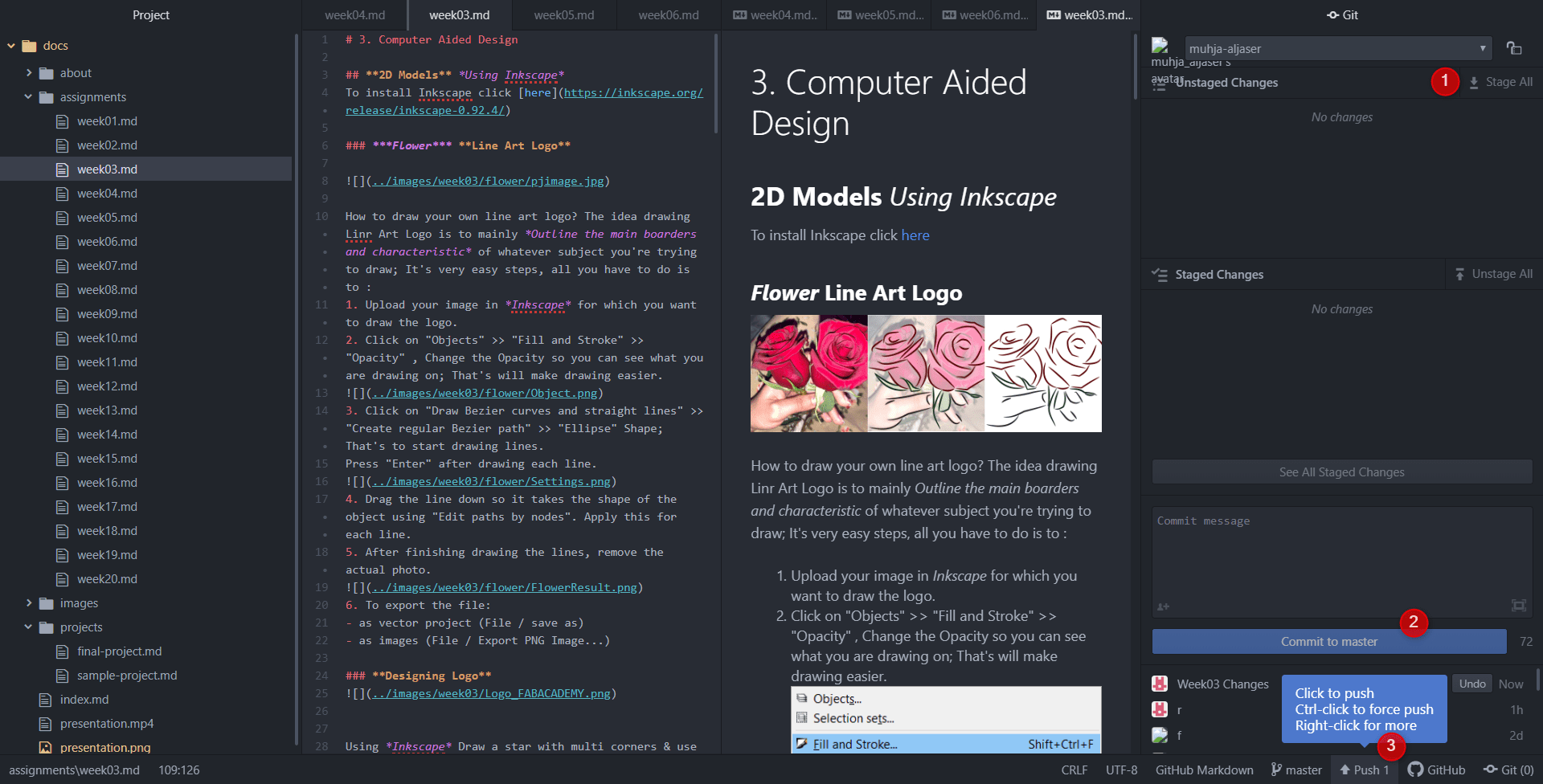Select the Git panel tab
Image resolution: width=1543 pixels, height=784 pixels.
[1342, 15]
